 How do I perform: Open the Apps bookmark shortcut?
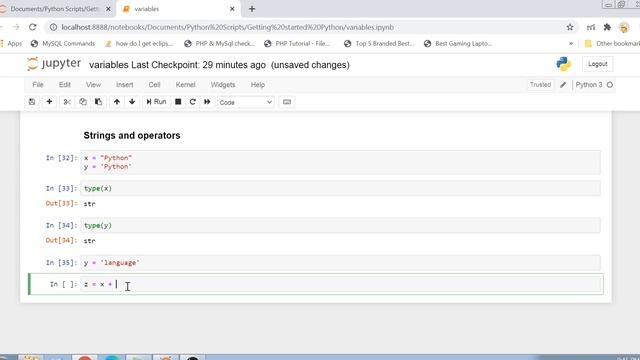tap(12, 44)
